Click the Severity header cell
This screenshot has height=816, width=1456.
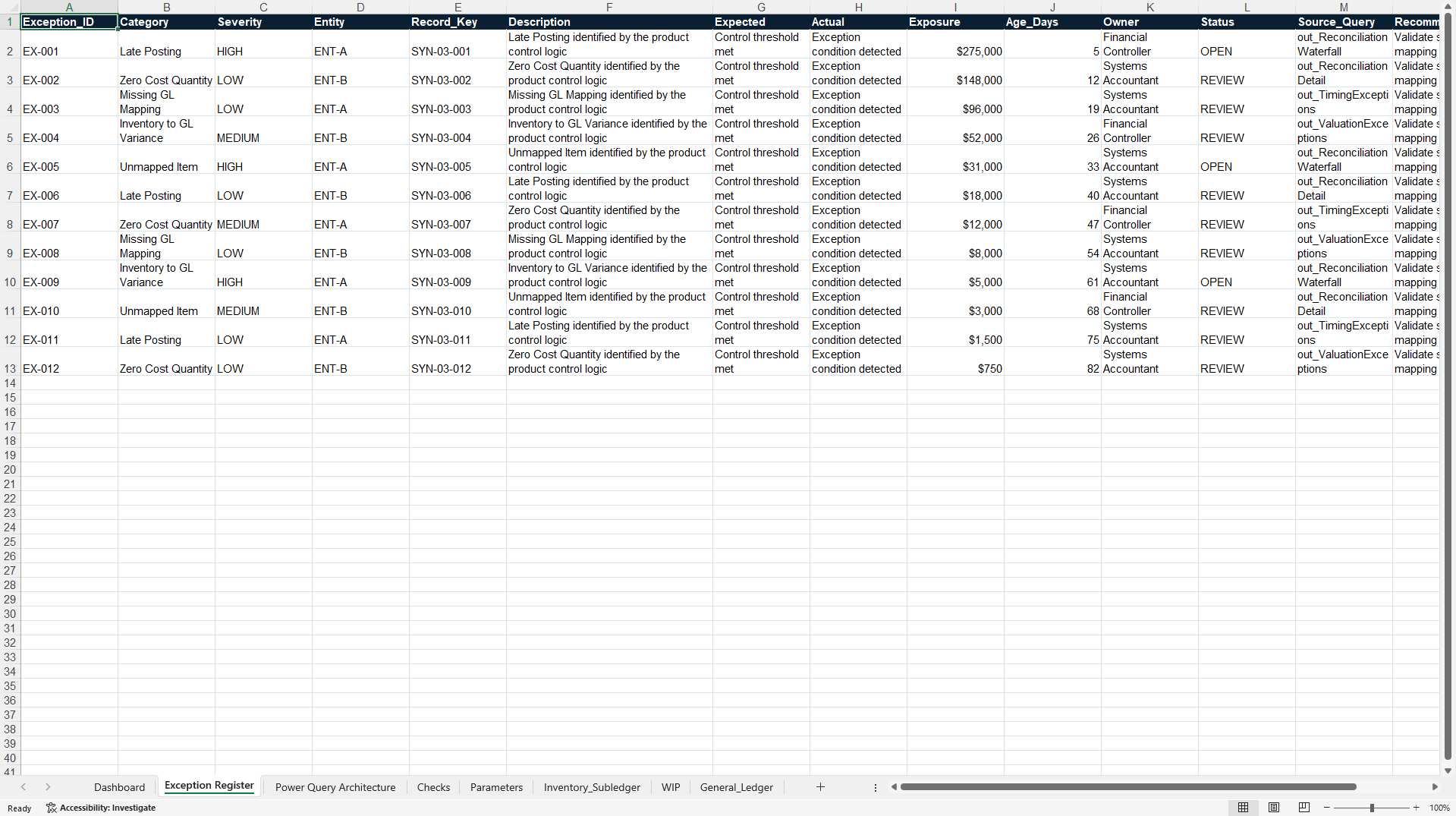(x=263, y=22)
